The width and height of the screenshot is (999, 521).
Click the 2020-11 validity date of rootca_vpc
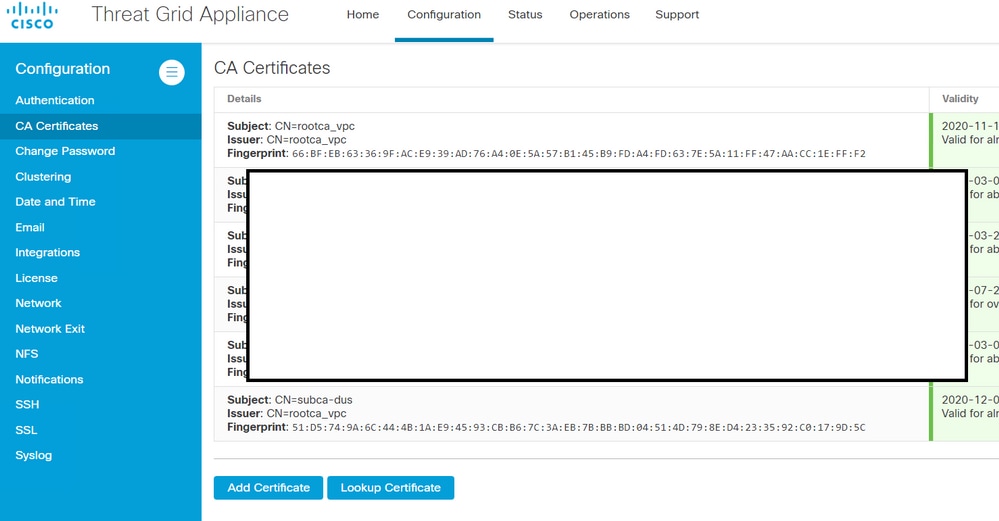(970, 126)
